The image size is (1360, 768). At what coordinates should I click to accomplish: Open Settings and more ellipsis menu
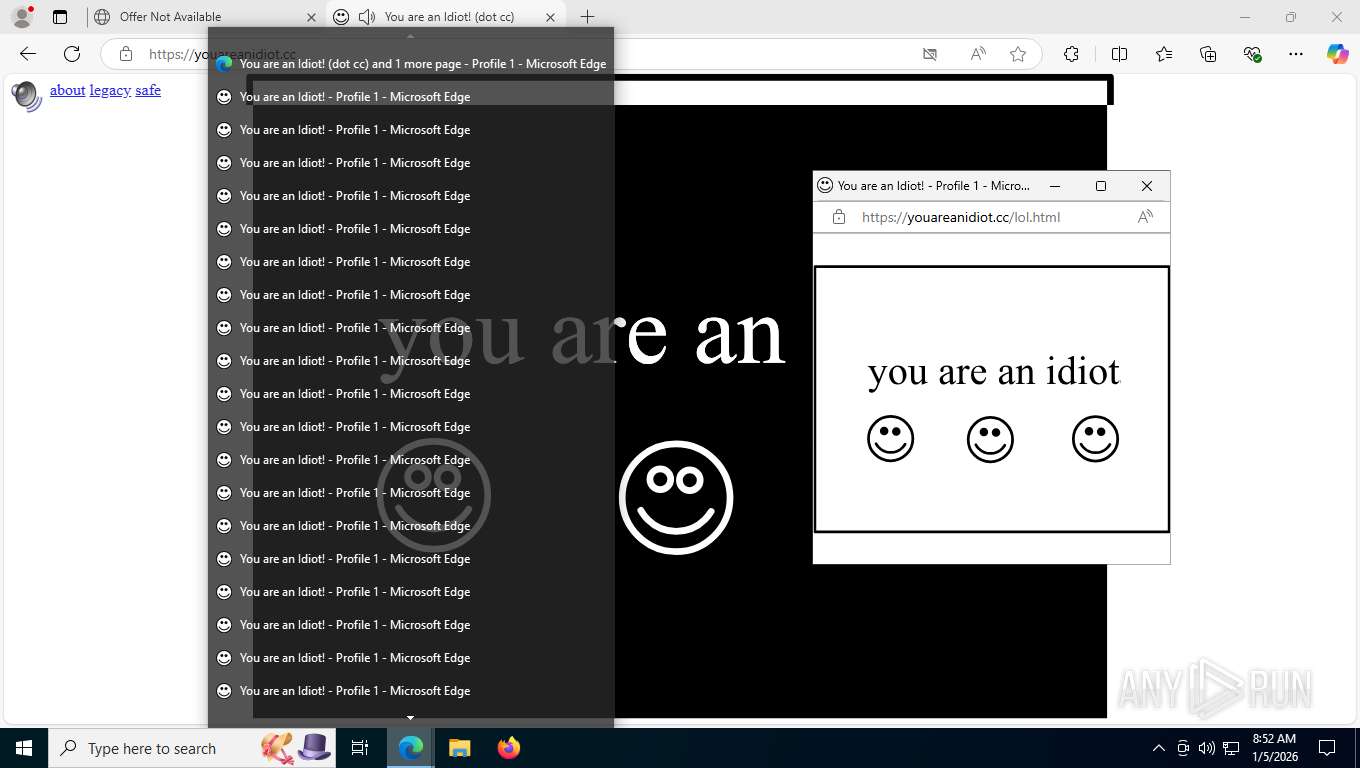click(x=1296, y=54)
